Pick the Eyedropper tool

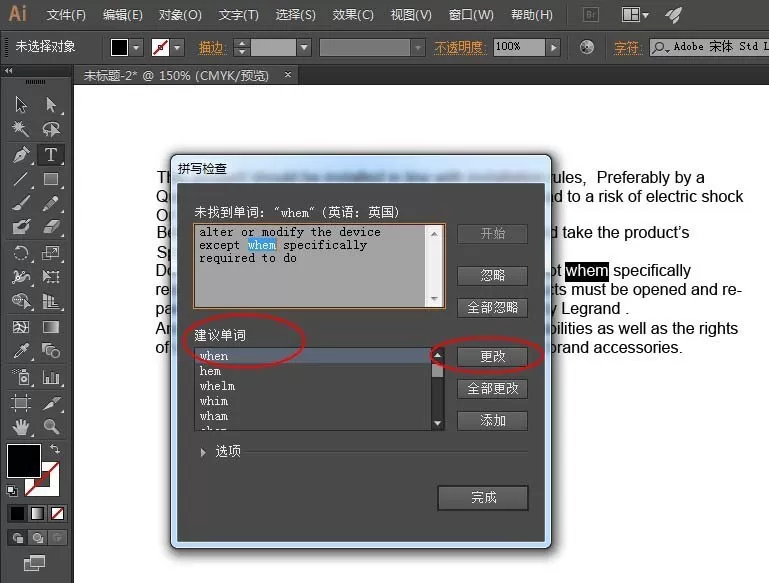click(x=21, y=351)
